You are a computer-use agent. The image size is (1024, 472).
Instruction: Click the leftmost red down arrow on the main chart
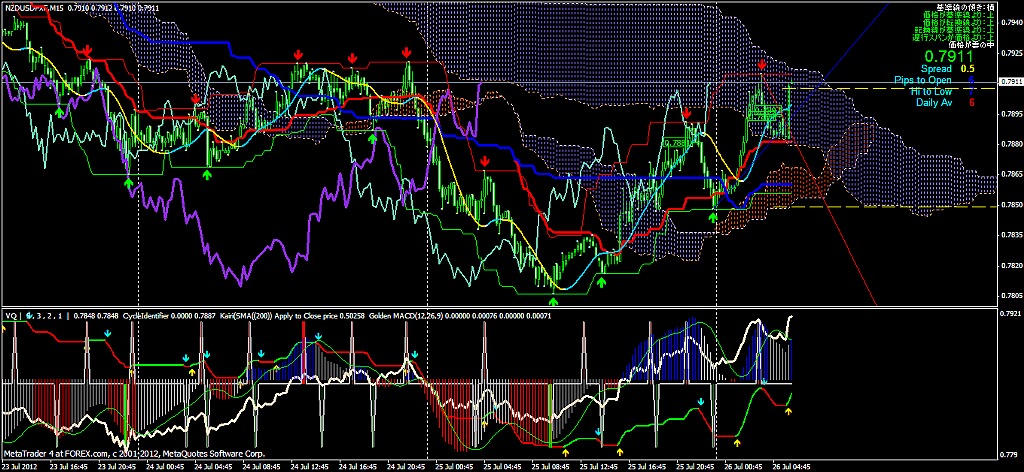[88, 49]
